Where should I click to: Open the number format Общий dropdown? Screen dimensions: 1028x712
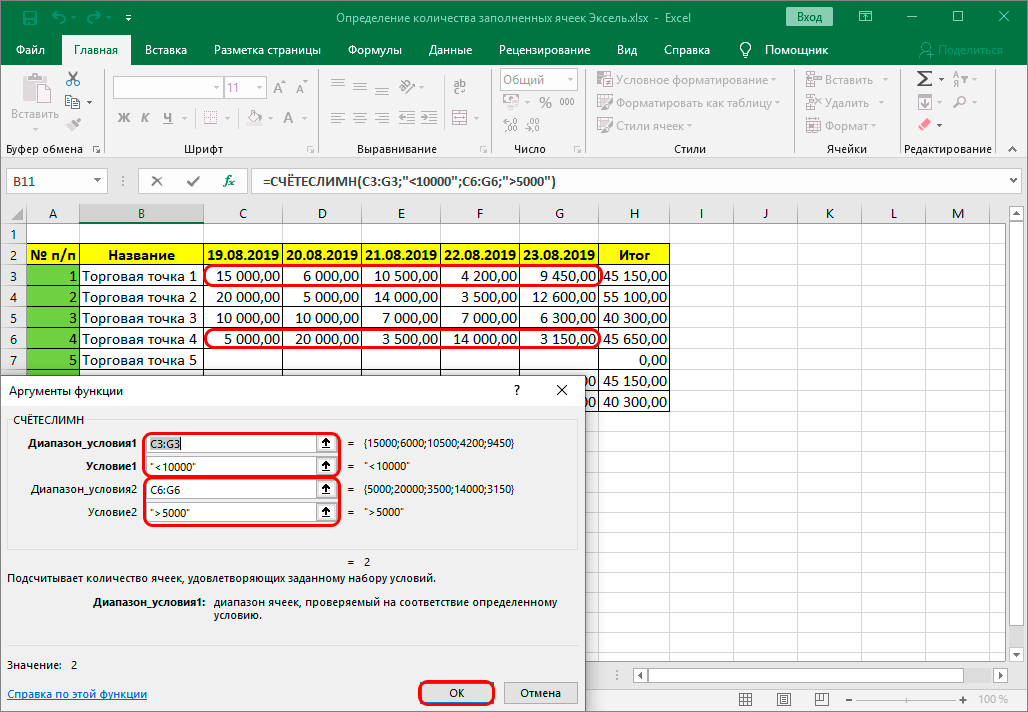(x=570, y=79)
